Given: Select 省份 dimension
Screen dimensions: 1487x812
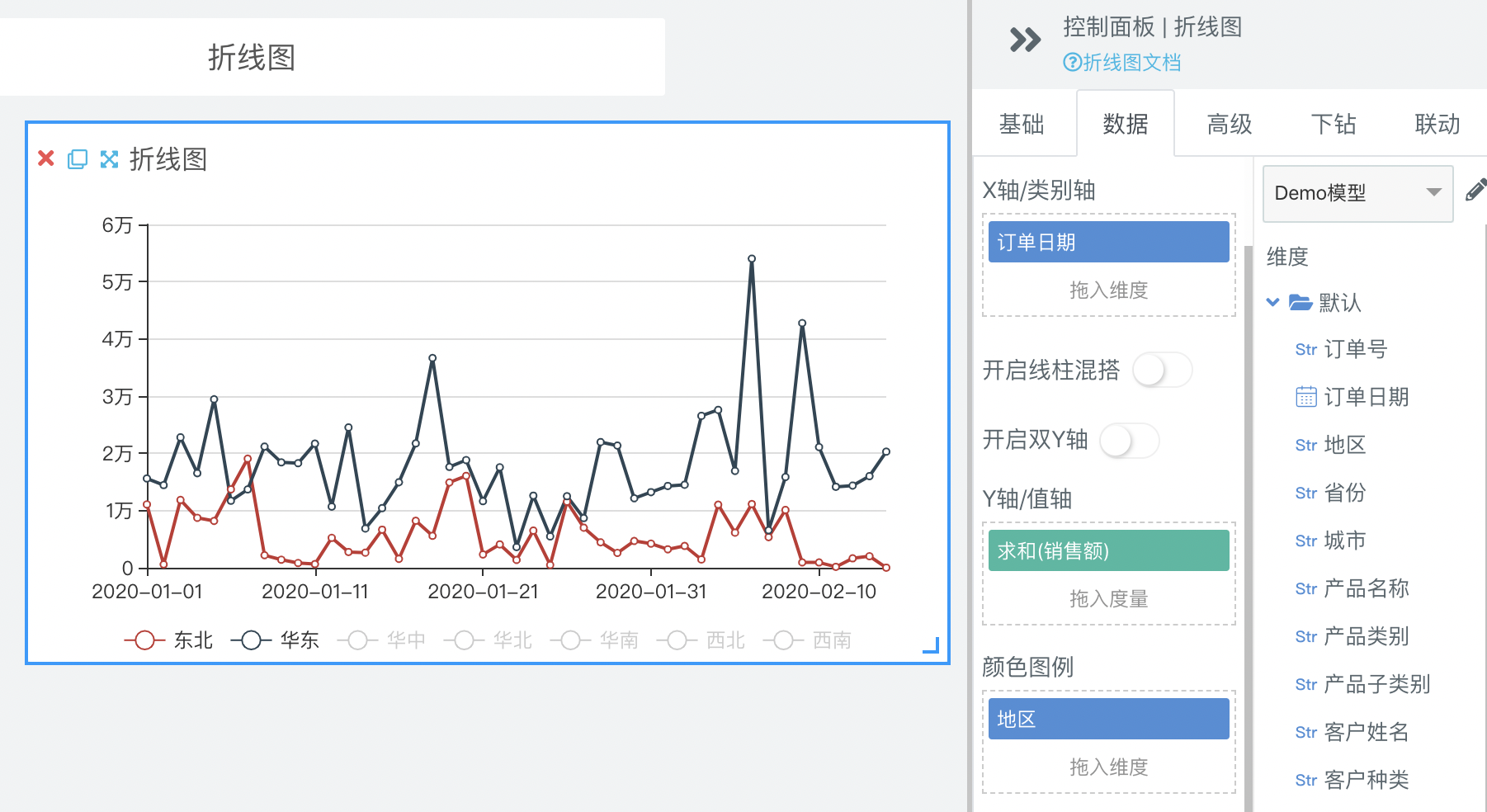Looking at the screenshot, I should click(1345, 493).
